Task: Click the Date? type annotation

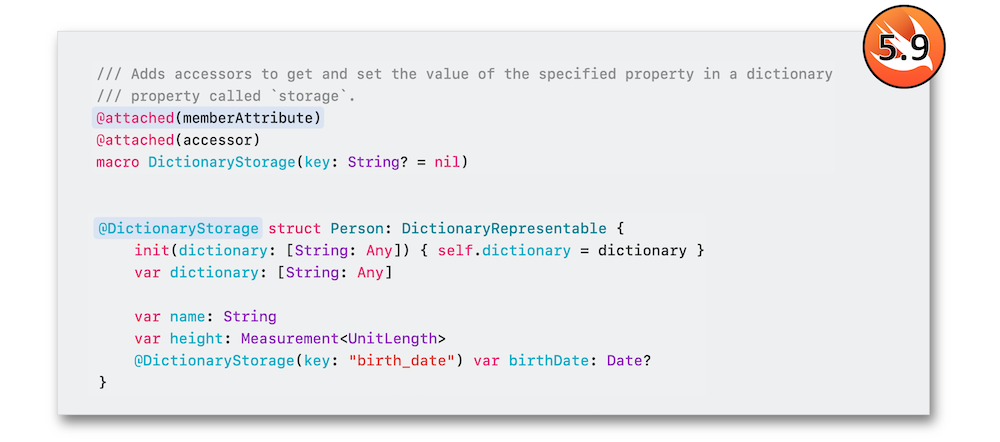Action: (x=628, y=361)
